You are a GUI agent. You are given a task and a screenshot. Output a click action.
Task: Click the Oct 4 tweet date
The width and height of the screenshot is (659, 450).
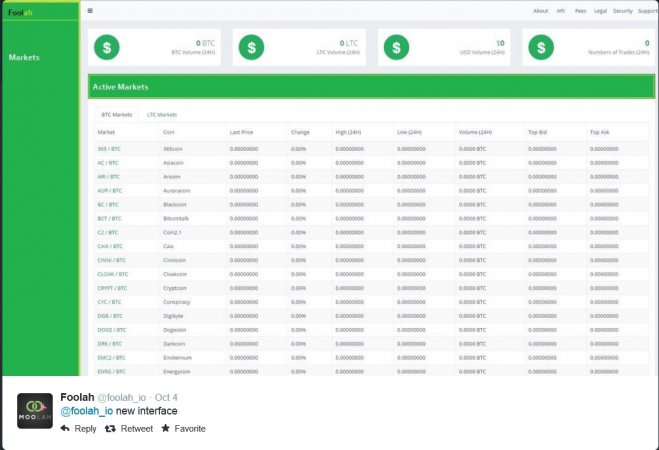coord(166,397)
